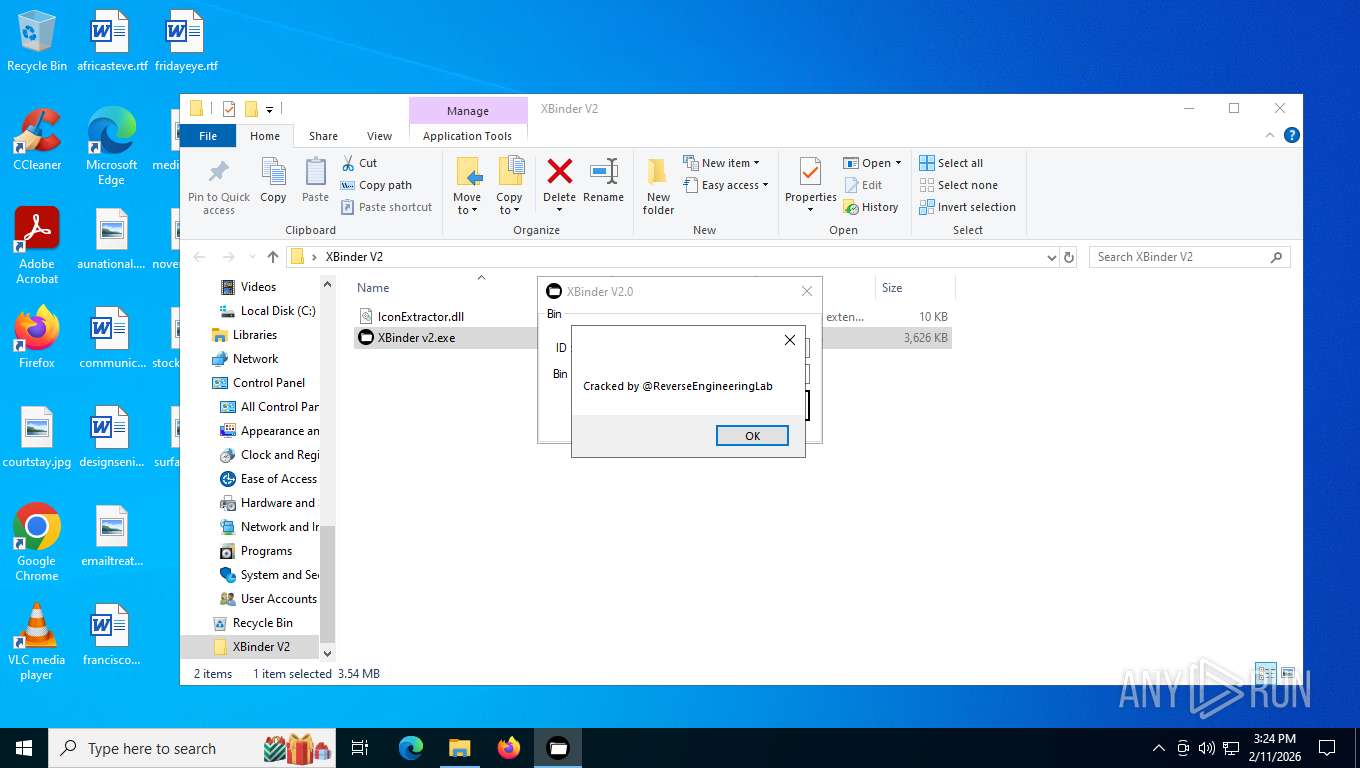Image resolution: width=1360 pixels, height=768 pixels.
Task: Select XBinder V2 folder in tree
Action: [261, 647]
